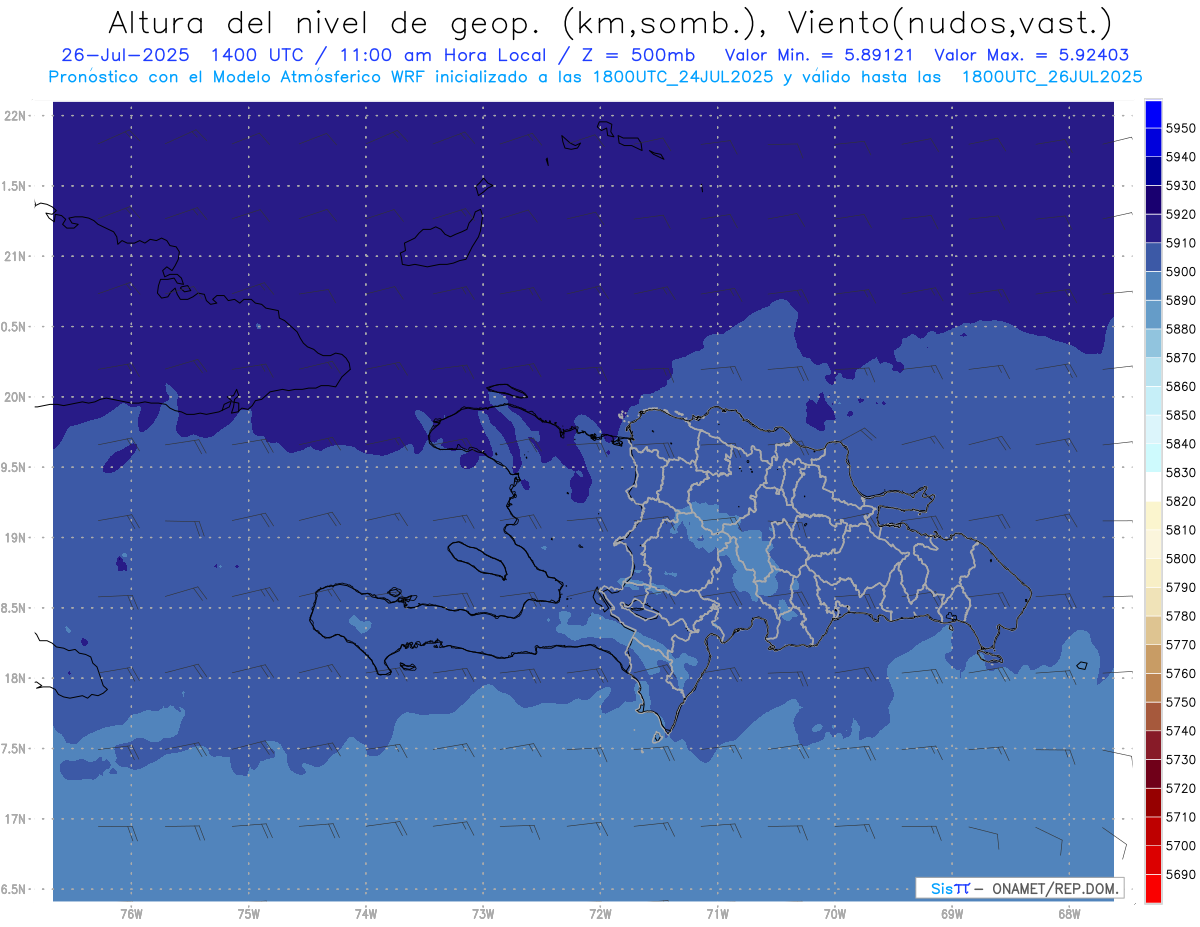
Task: Click the '74W' longitude label
Action: click(x=366, y=915)
